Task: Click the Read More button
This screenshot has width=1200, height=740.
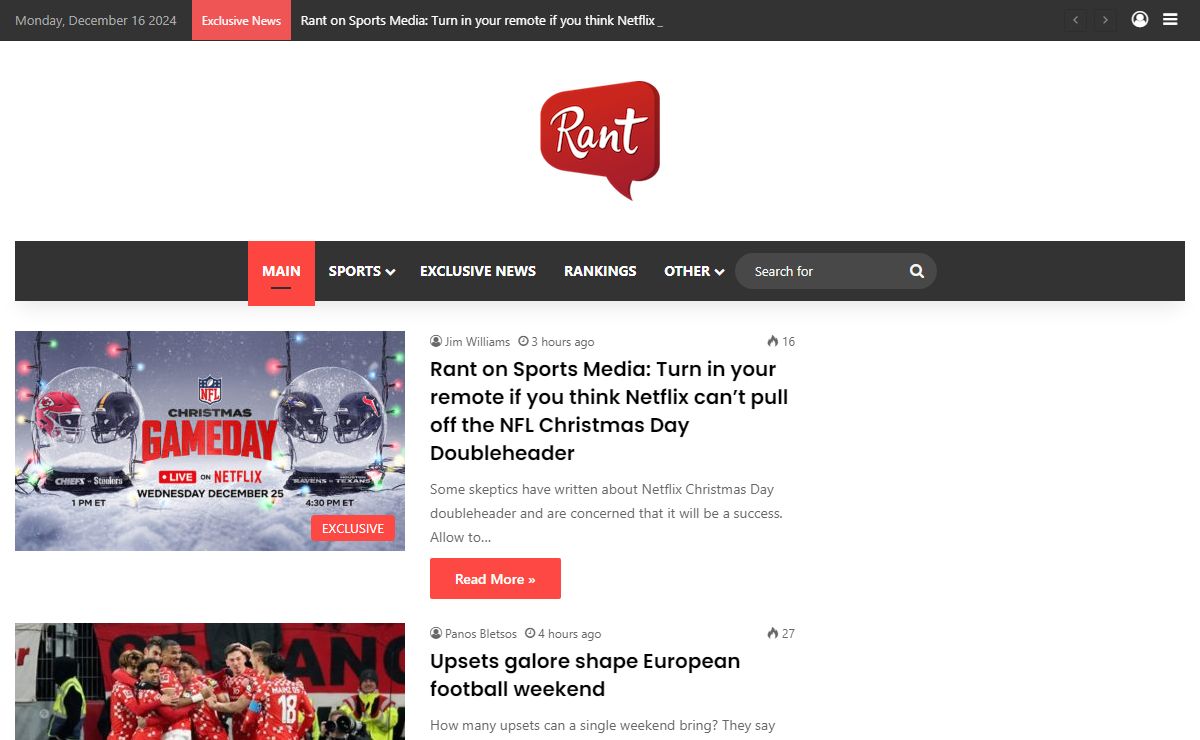Action: point(495,579)
